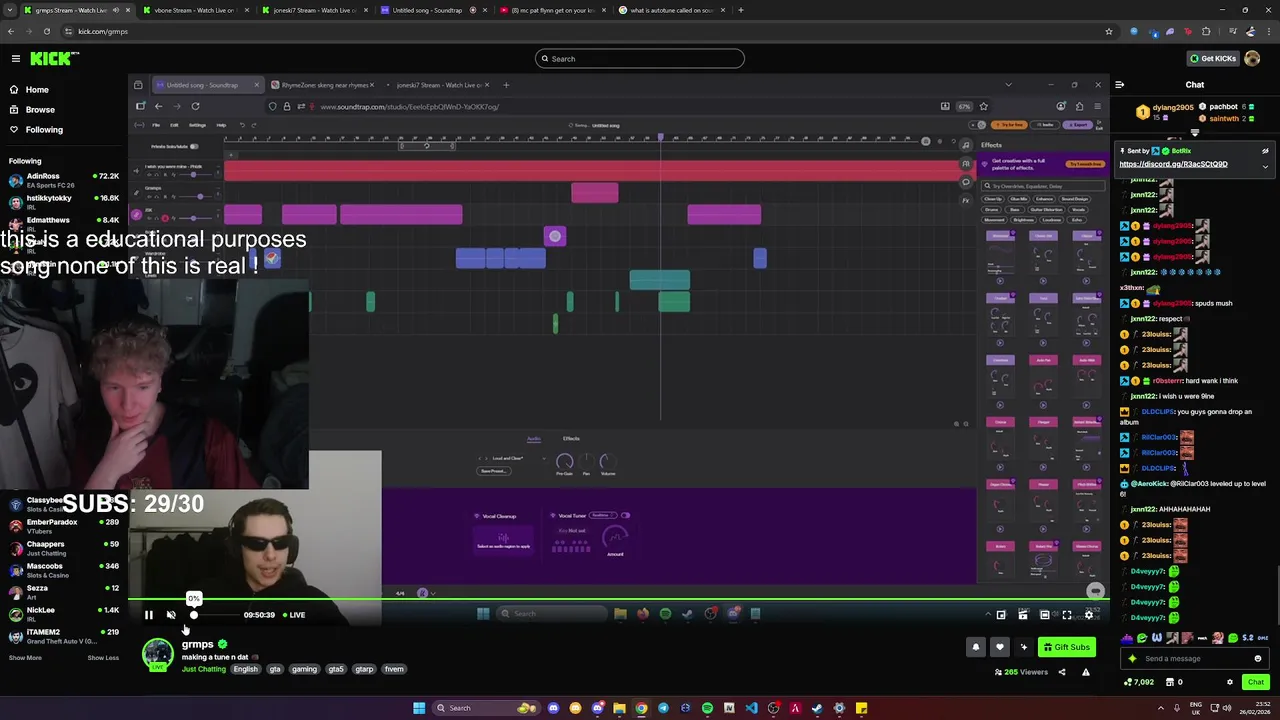This screenshot has width=1280, height=720.
Task: Unmute the stream volume icon
Action: pyautogui.click(x=171, y=615)
